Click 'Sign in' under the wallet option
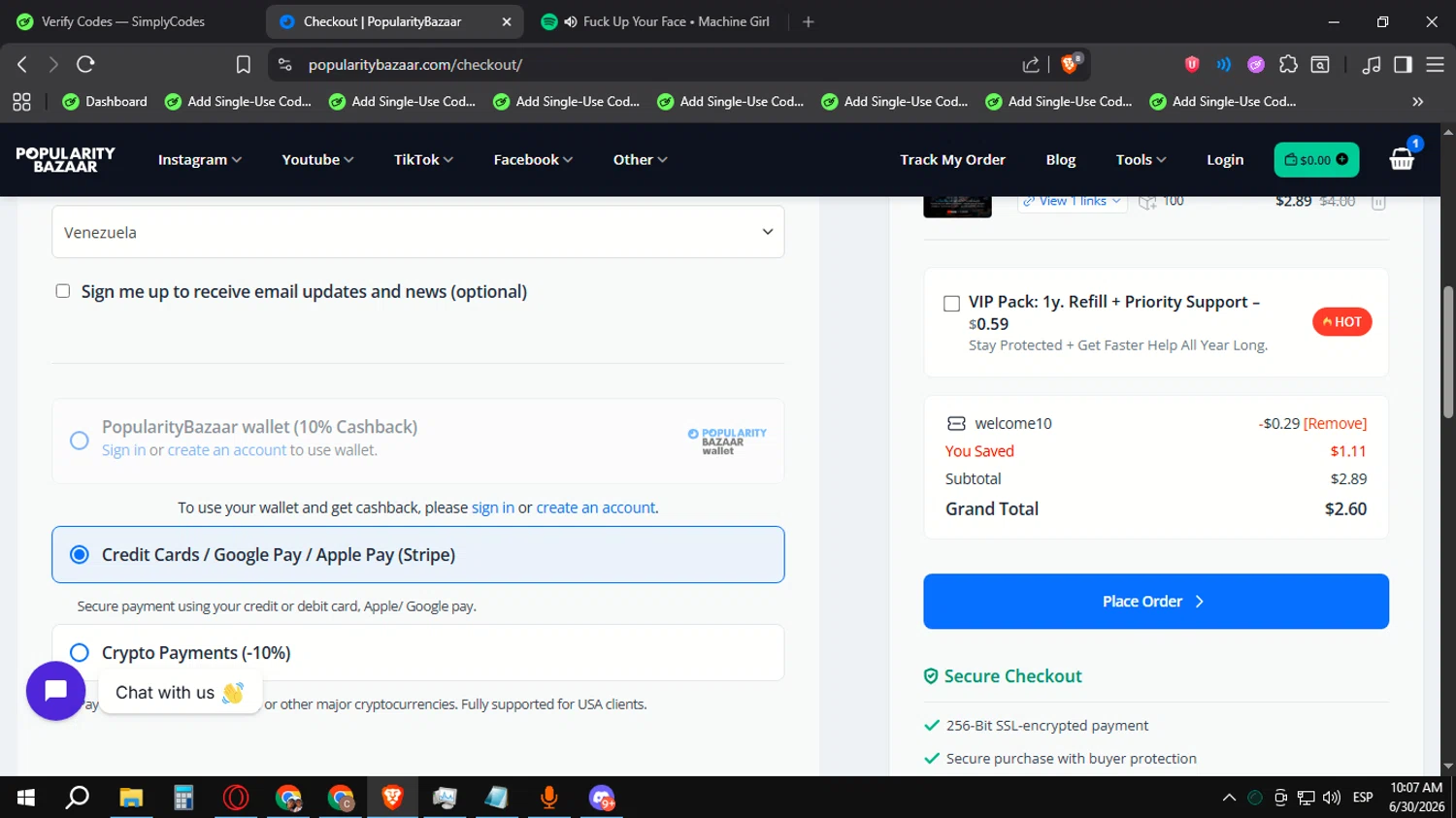 tap(123, 450)
